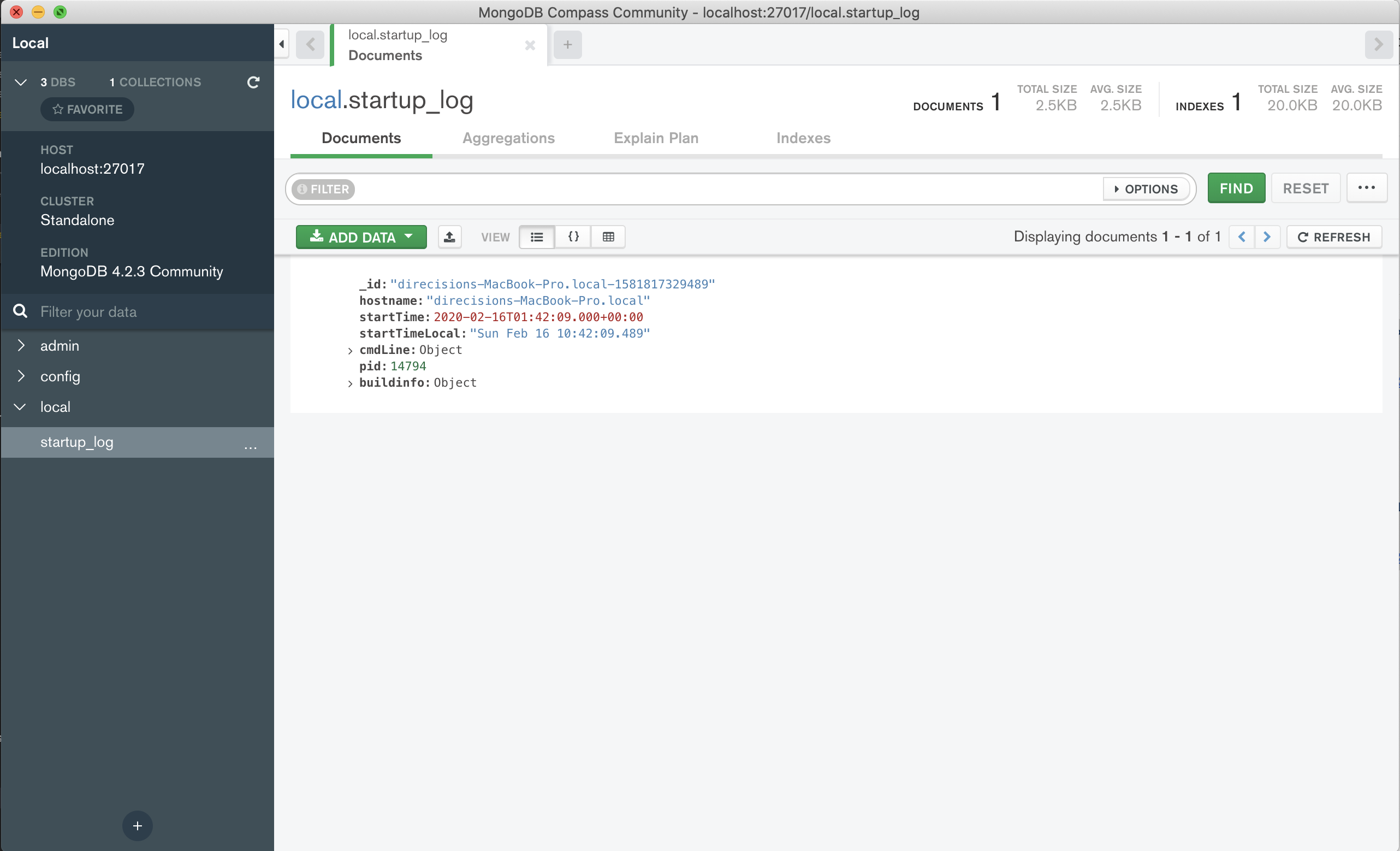Open the ADD DATA dropdown
Screen dimensions: 1400x851
(361, 237)
